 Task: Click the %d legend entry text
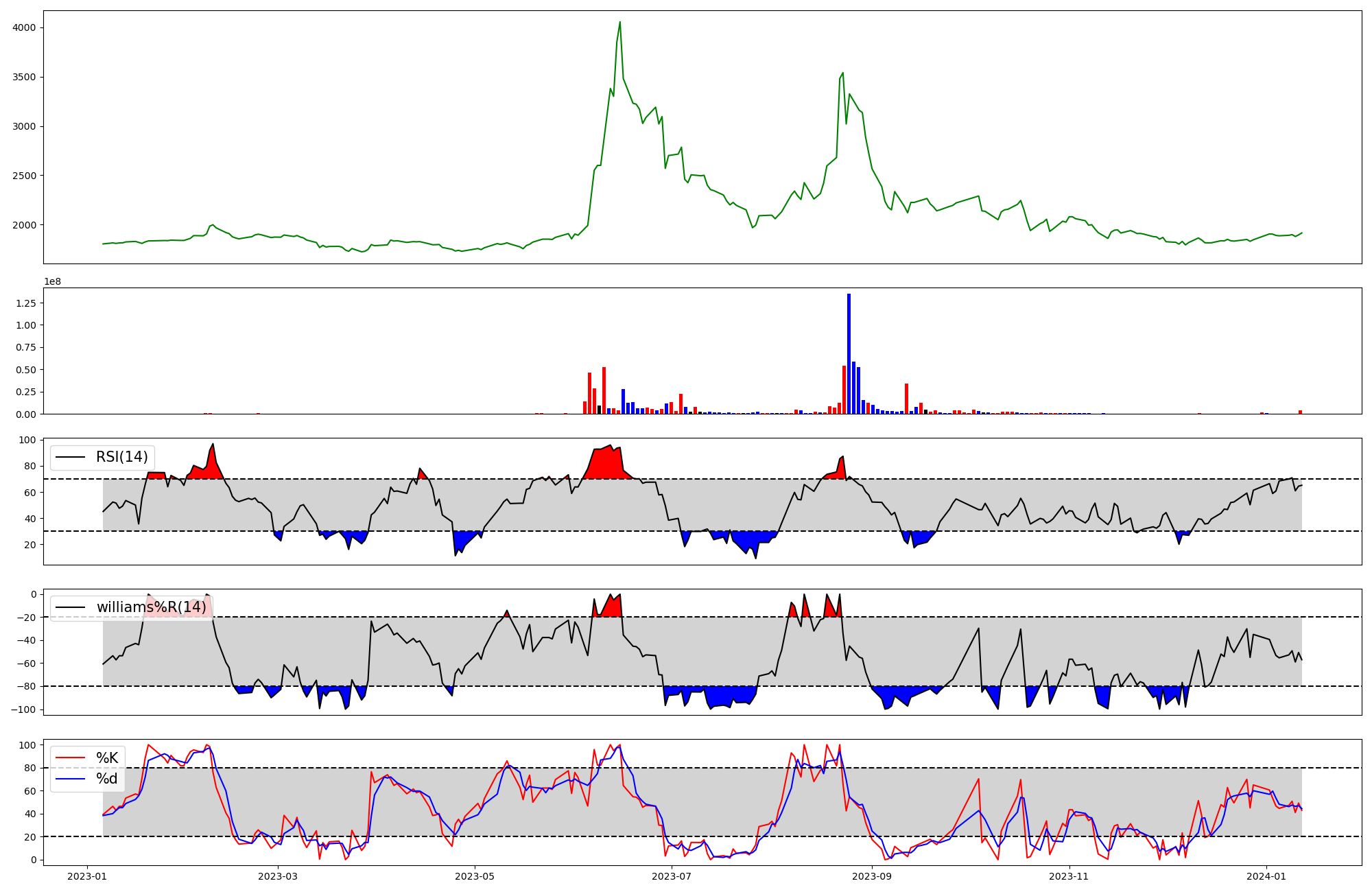click(107, 779)
